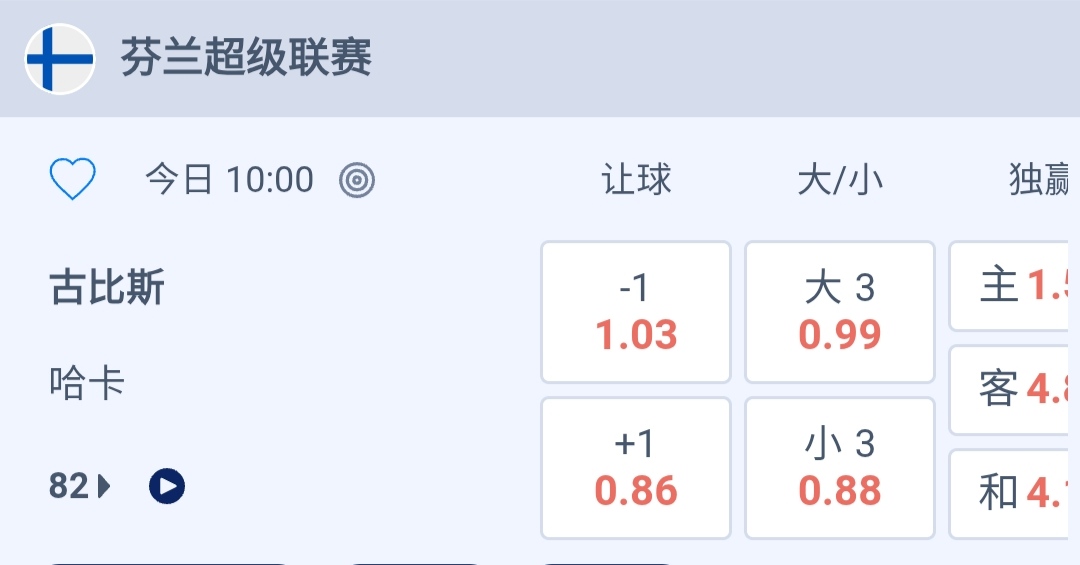1080x565 pixels.
Task: Pick handicap +1 at odds 0.86
Action: (x=636, y=468)
